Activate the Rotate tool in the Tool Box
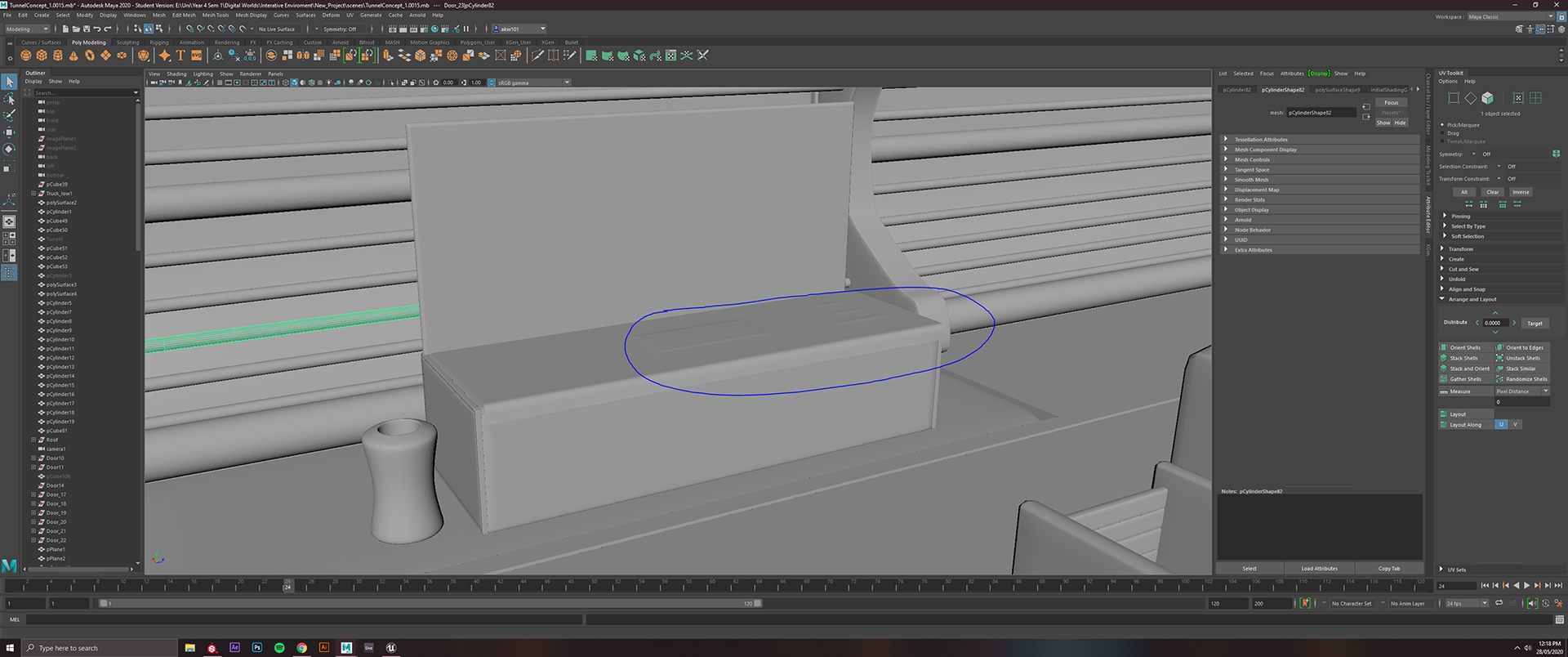The image size is (1568, 657). (x=9, y=149)
